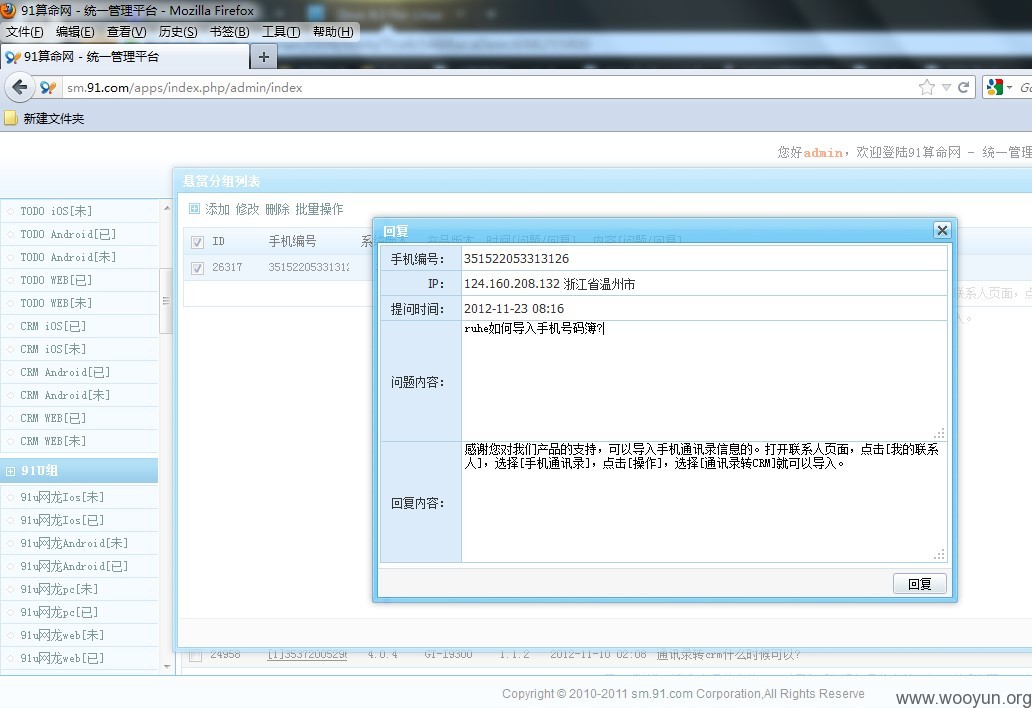The image size is (1032, 708).
Task: Click the URL address field
Action: coord(487,88)
